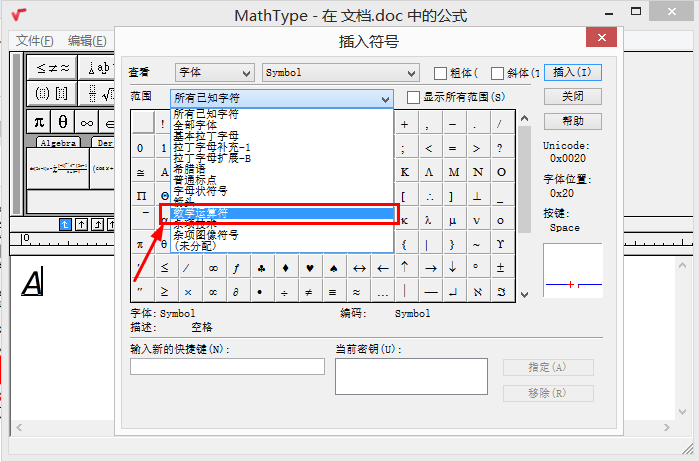Switch to the Algebra tab
Viewport: 699px width, 462px height.
click(x=58, y=143)
